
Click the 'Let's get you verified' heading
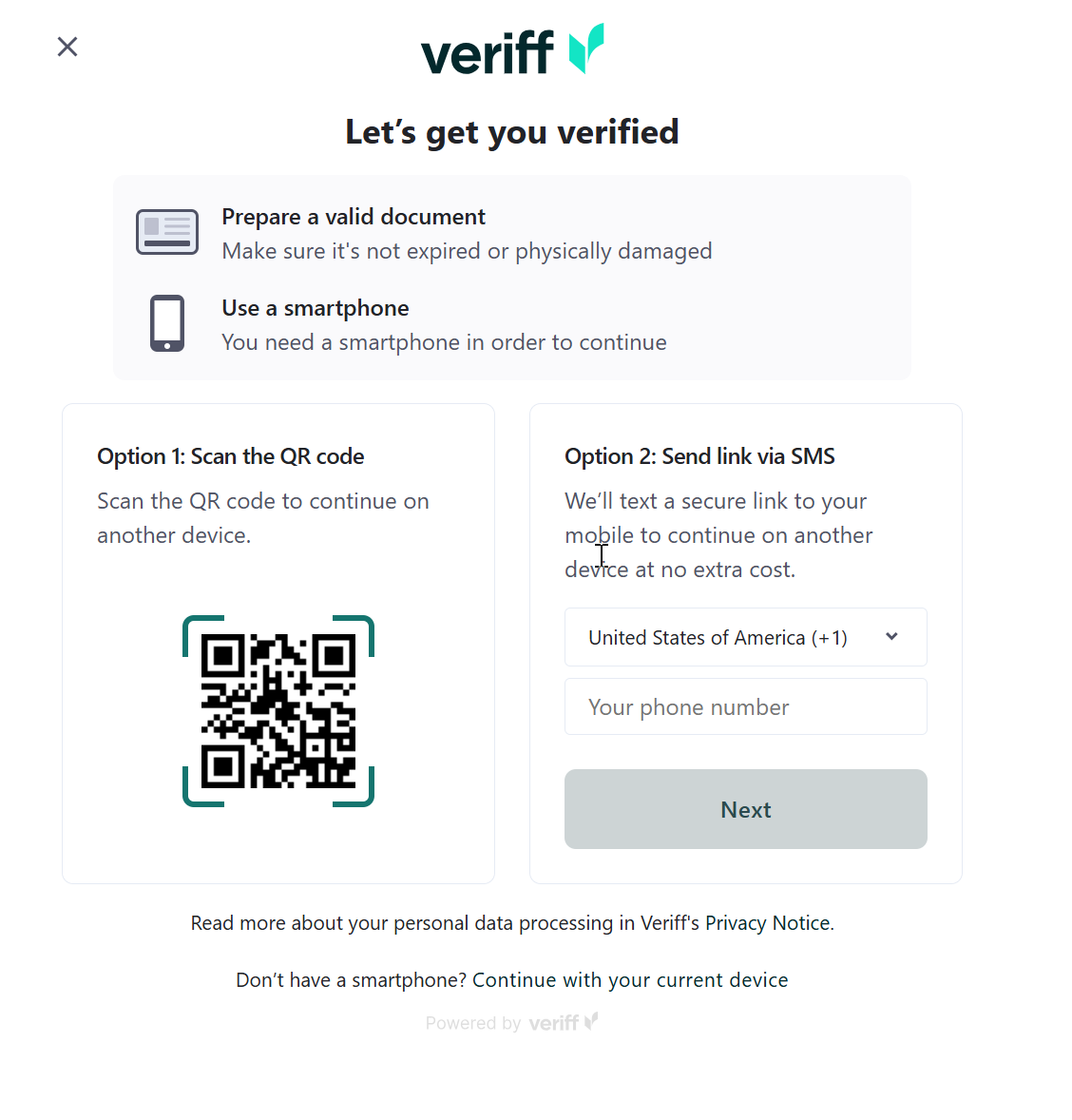tap(511, 131)
